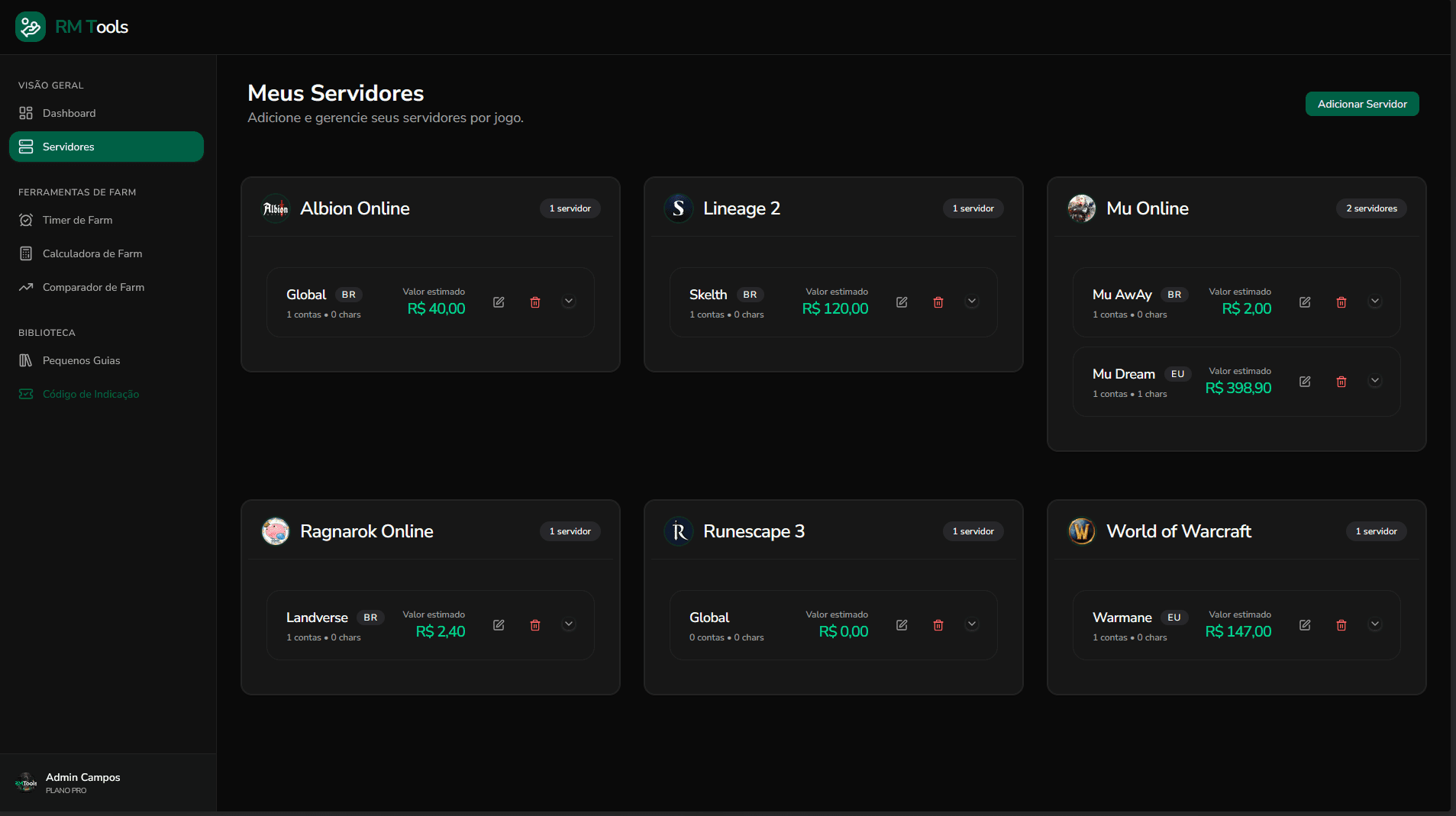
Task: Delete the Skelth server with trash icon
Action: [938, 302]
